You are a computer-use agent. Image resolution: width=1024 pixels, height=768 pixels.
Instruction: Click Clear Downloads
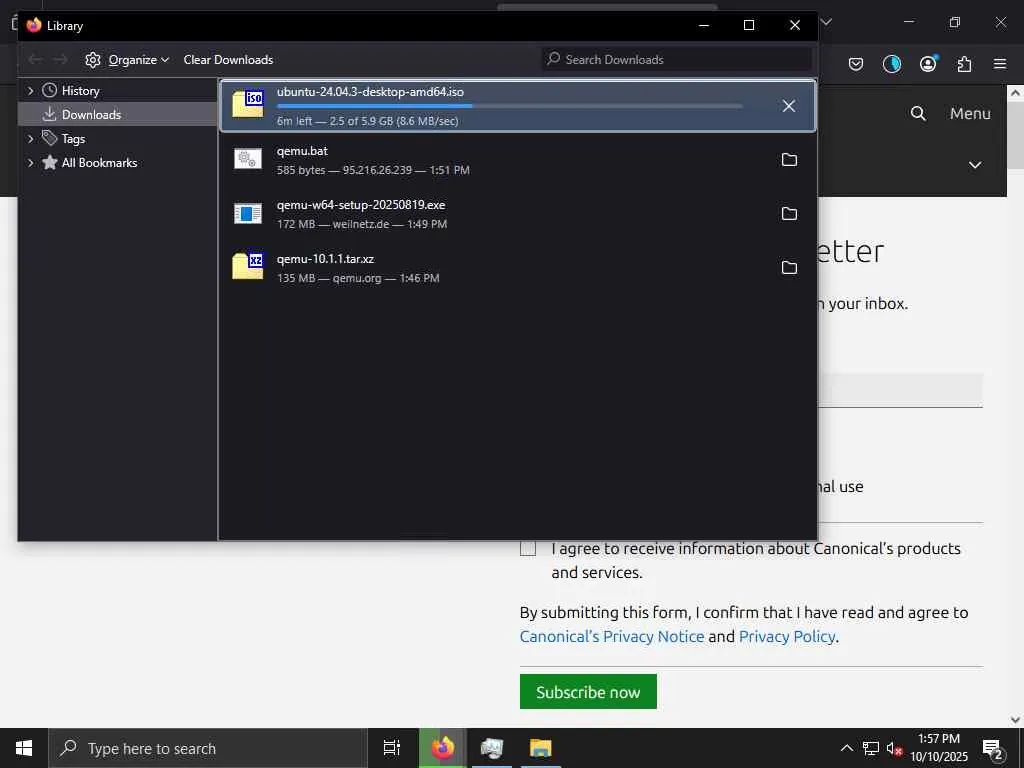(x=228, y=59)
